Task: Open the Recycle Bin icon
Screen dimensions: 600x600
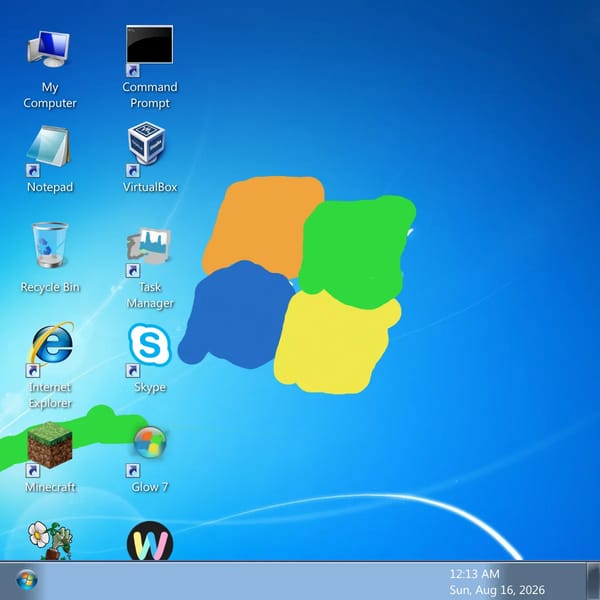Action: click(x=50, y=245)
